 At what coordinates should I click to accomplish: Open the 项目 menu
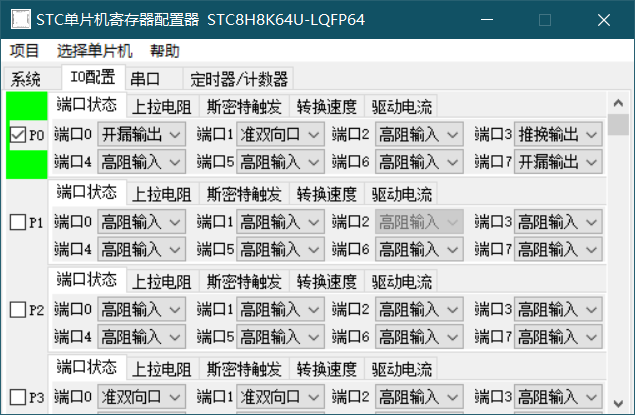tap(24, 51)
